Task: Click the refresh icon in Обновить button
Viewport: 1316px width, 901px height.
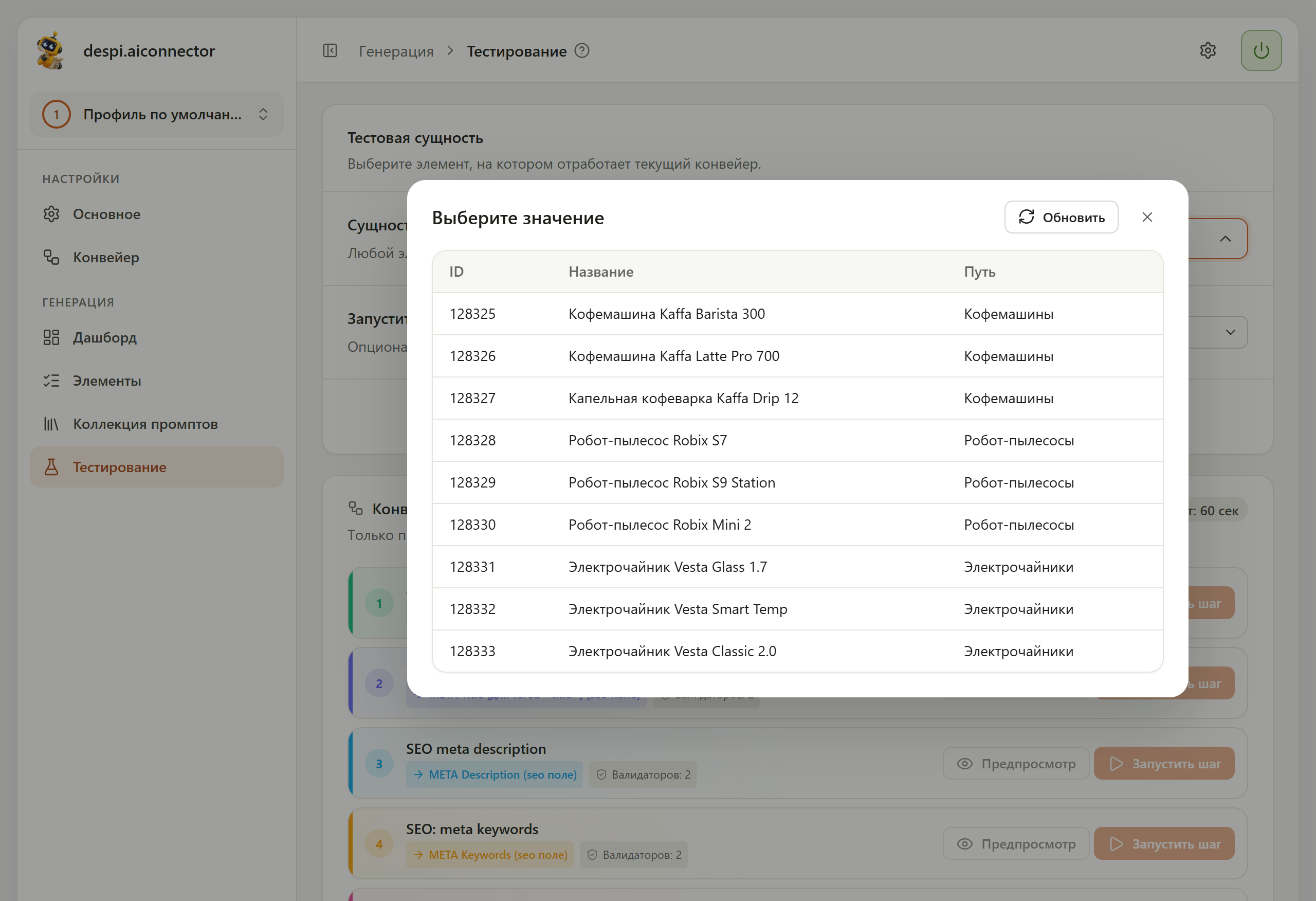Action: (1026, 217)
